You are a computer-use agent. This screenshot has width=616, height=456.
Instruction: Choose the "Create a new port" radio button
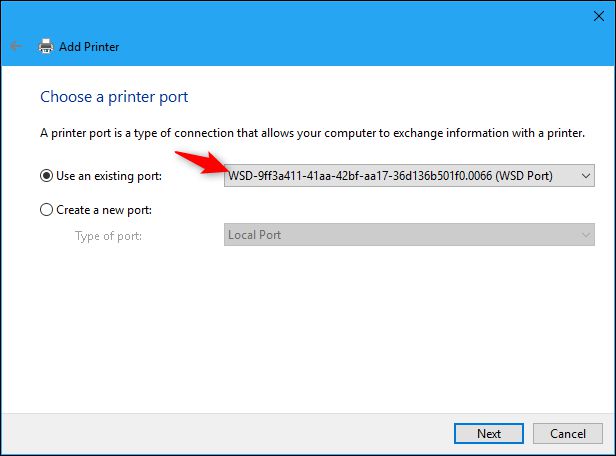46,210
